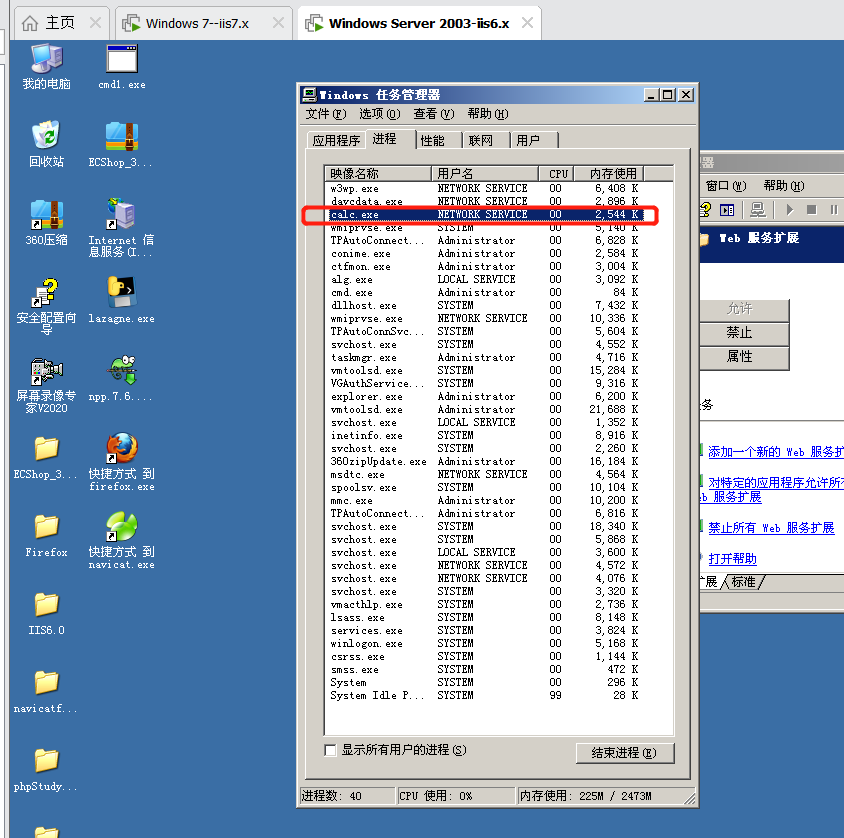
Task: Select taskmgr.exe process row
Action: pos(485,357)
